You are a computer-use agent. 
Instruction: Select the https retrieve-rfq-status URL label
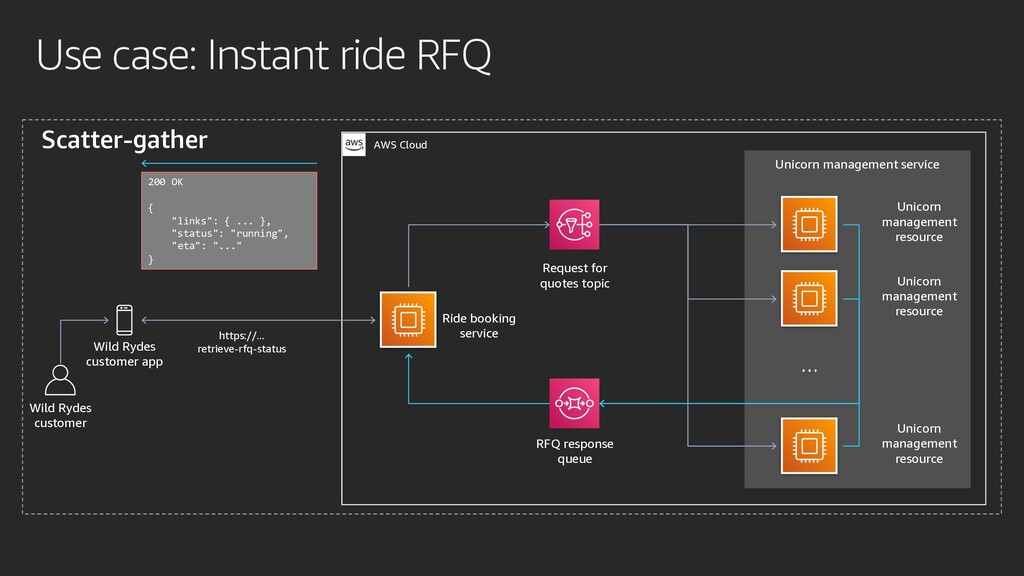click(x=242, y=342)
